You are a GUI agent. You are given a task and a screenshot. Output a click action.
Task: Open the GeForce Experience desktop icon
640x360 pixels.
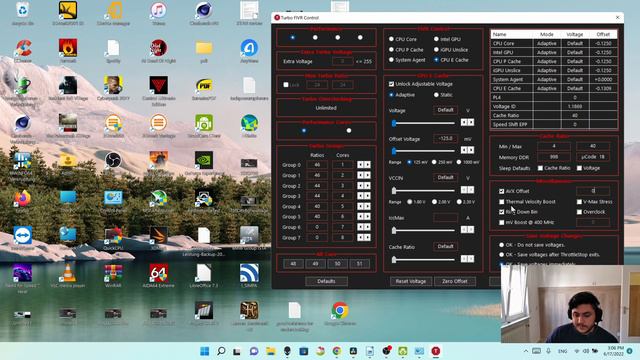tap(204, 160)
